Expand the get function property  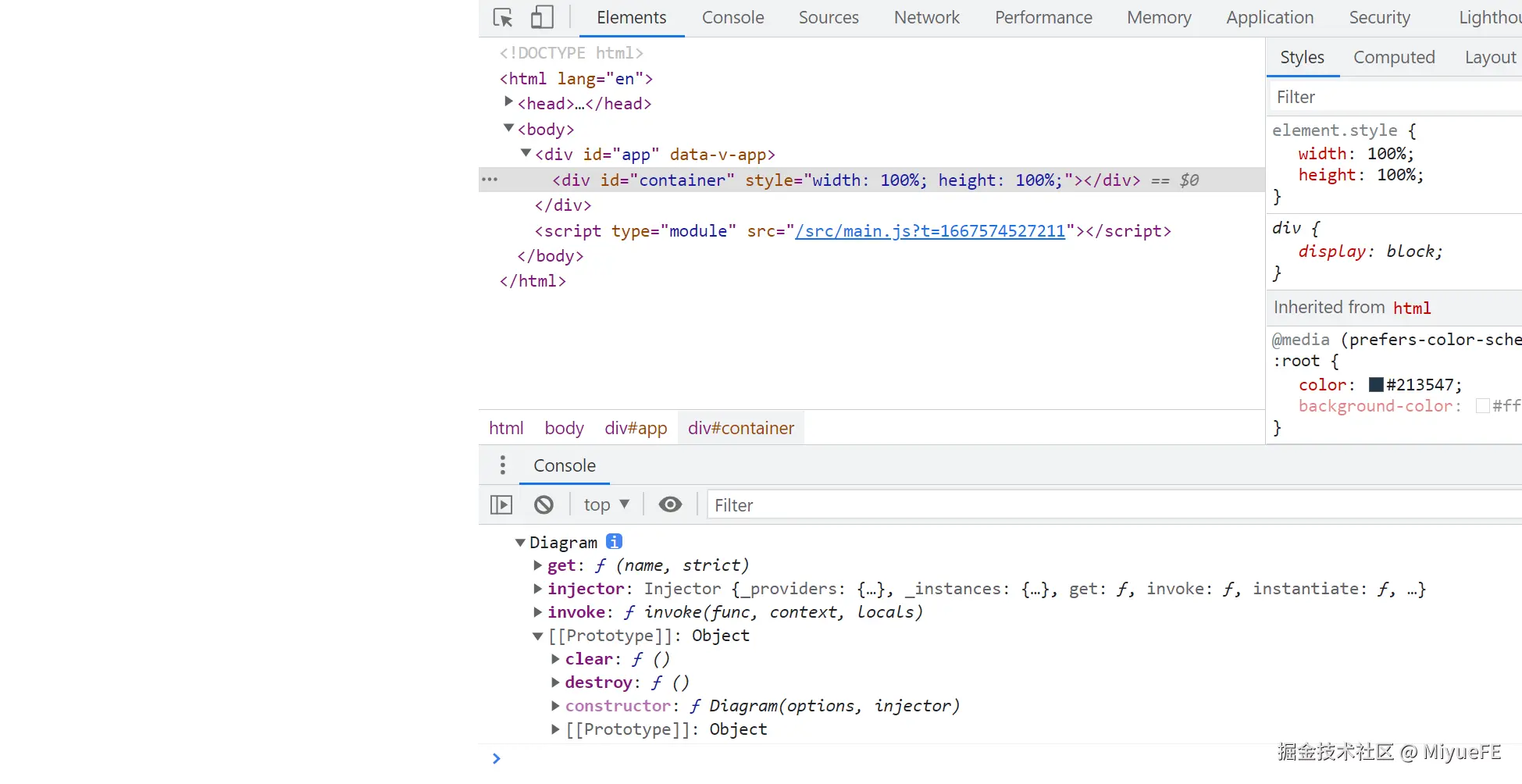click(x=537, y=565)
